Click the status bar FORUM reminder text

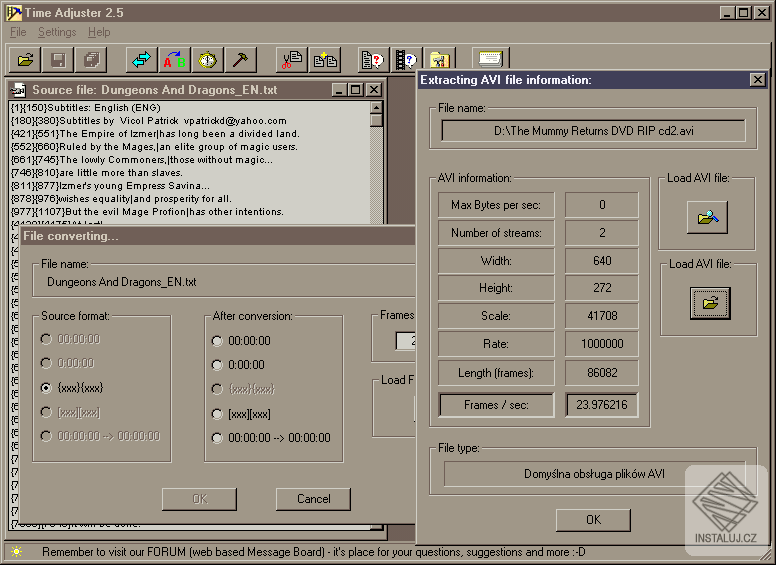click(x=313, y=552)
